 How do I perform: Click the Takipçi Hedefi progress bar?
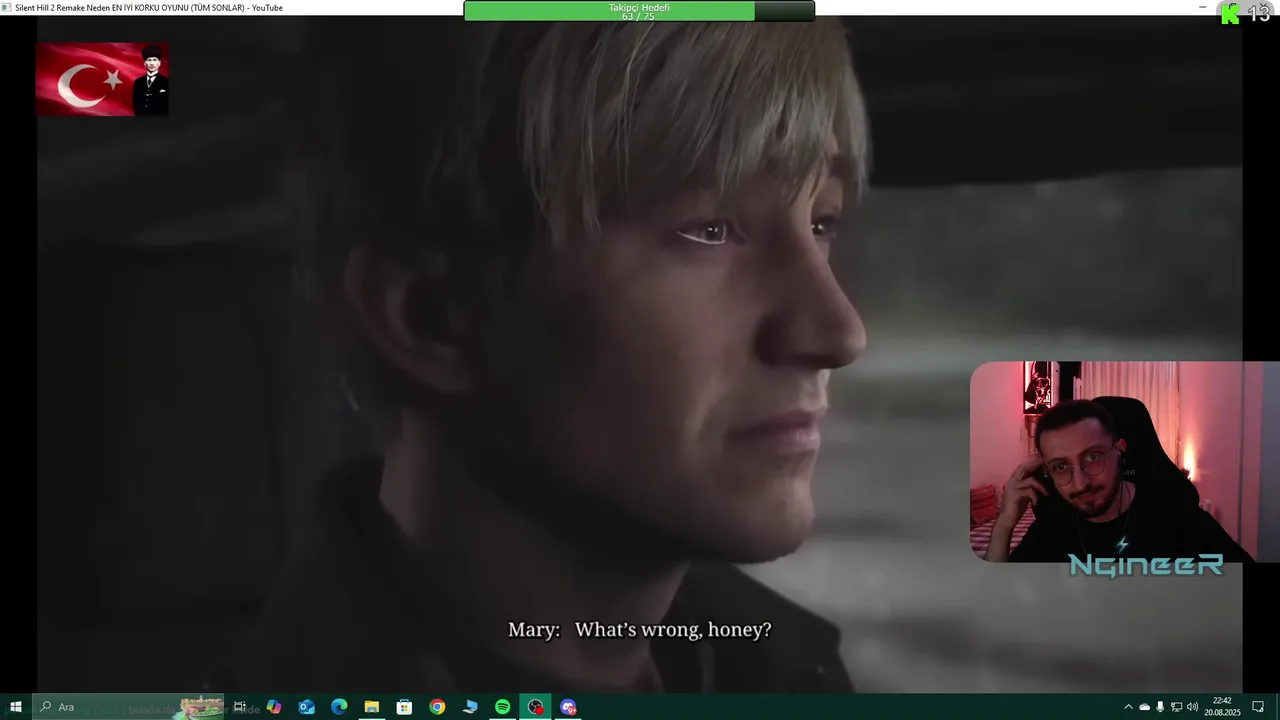coord(639,11)
